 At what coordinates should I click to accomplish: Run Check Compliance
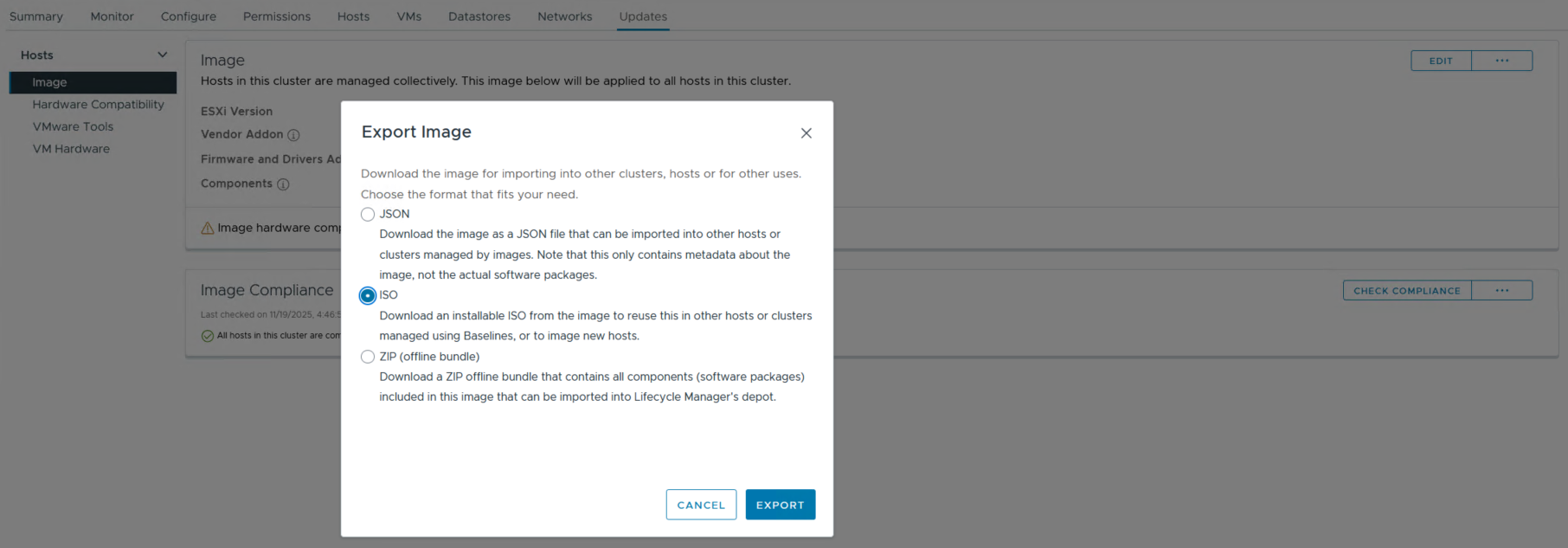pos(1406,291)
